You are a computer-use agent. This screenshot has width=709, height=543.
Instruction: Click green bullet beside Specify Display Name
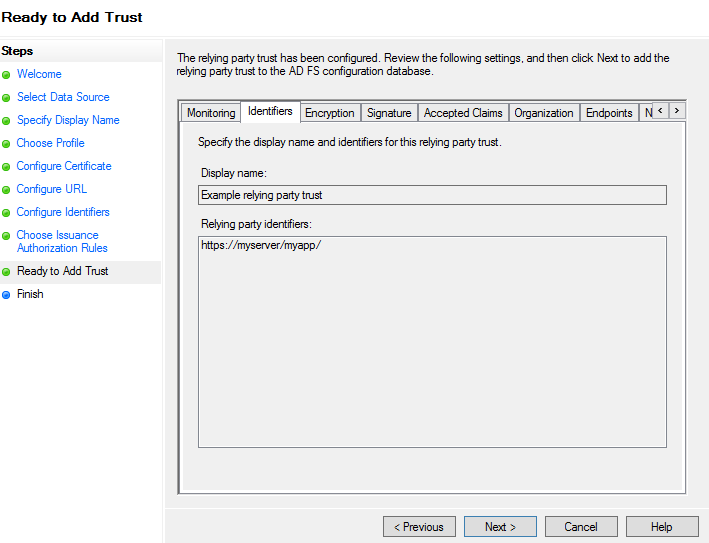point(6,121)
